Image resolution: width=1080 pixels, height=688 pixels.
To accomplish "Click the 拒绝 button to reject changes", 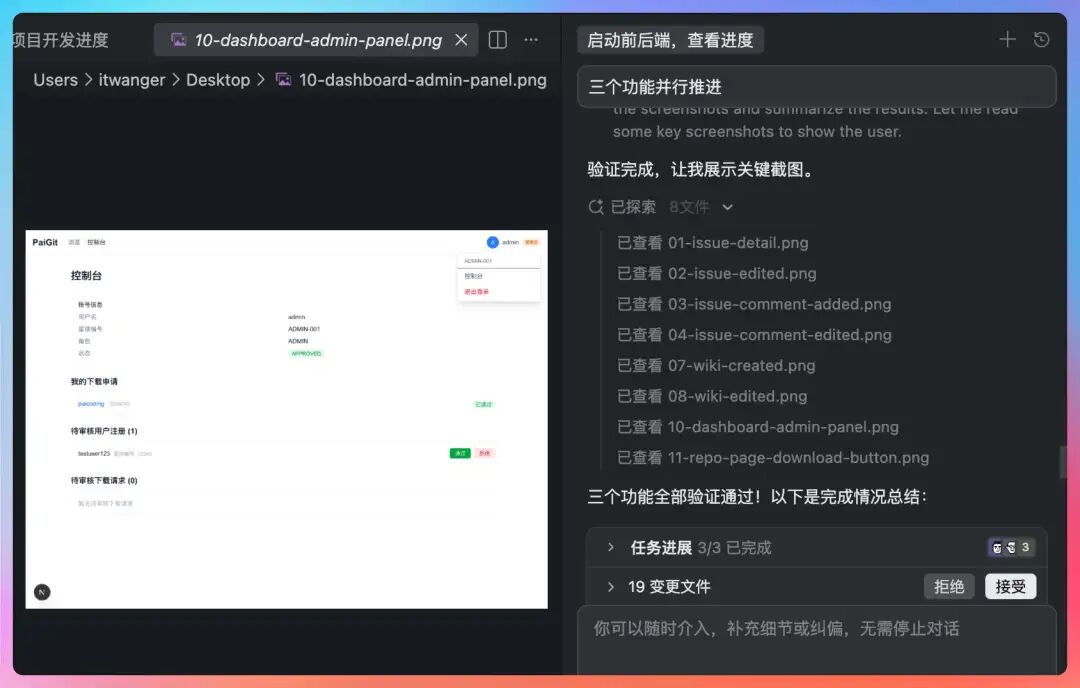I will [948, 587].
